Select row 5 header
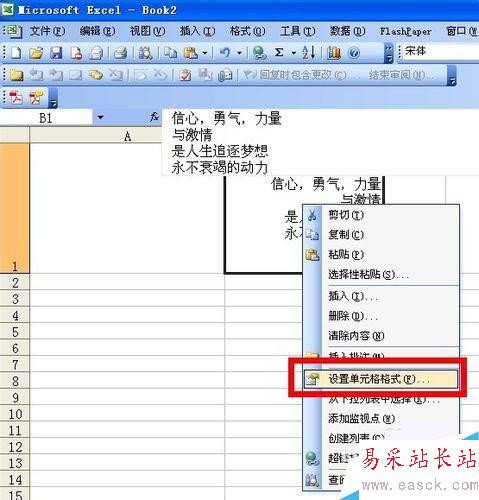 (x=15, y=332)
